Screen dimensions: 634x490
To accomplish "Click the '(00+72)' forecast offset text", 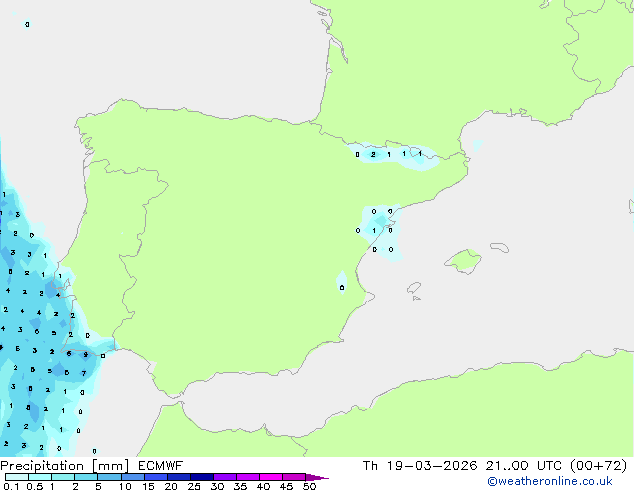I will pyautogui.click(x=598, y=466).
